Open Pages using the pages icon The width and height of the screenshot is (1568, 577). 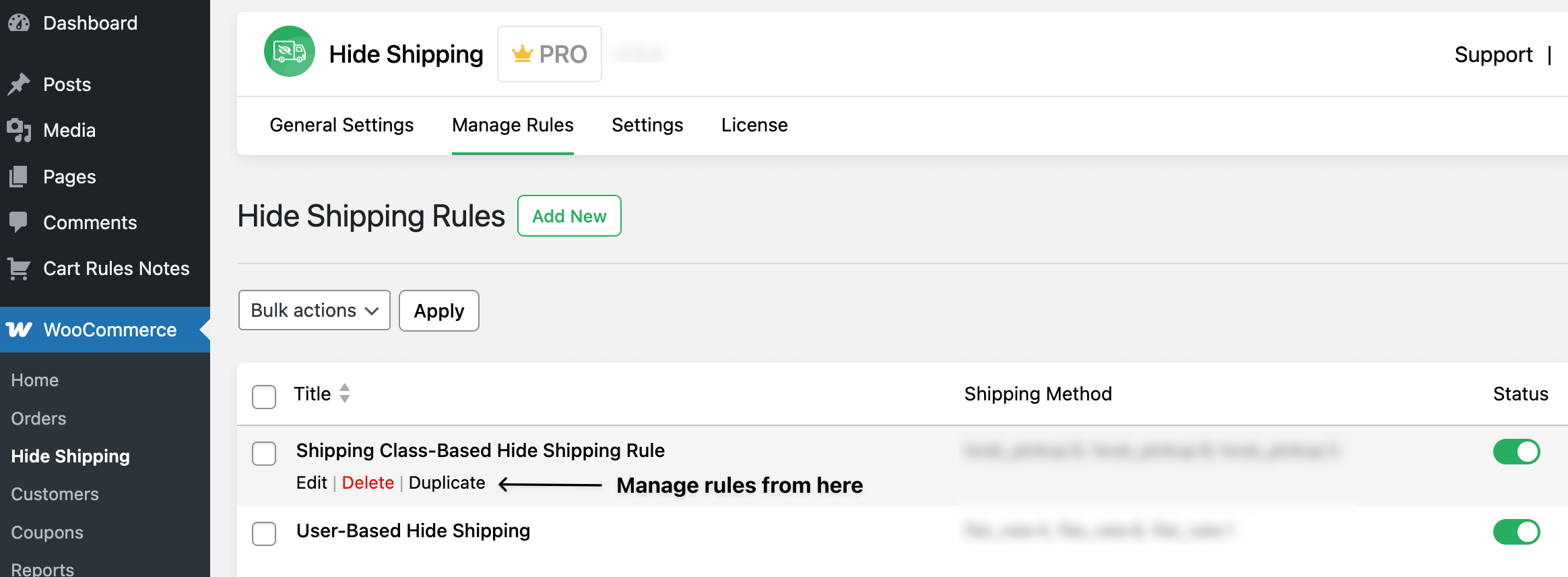coord(18,176)
